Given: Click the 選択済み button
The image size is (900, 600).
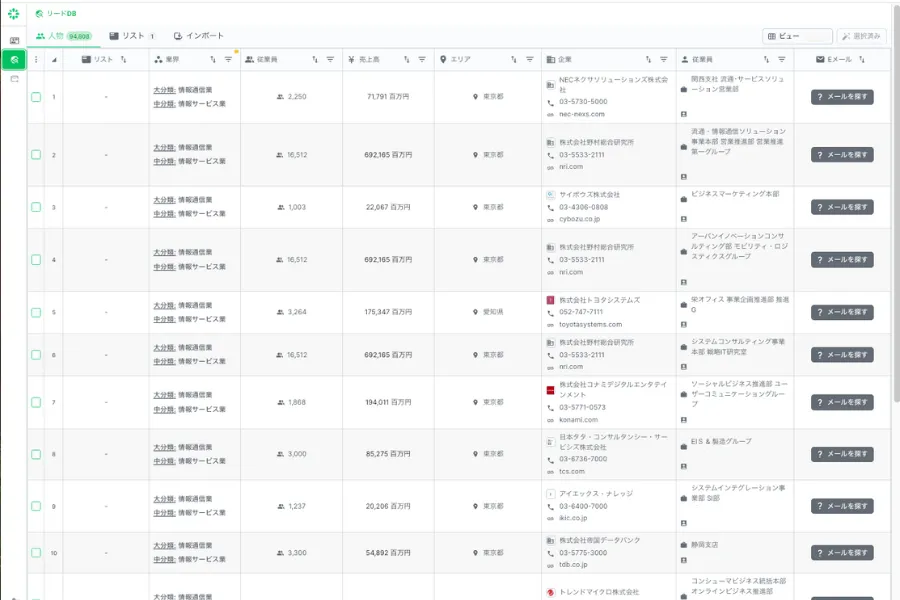Looking at the screenshot, I should click(861, 36).
